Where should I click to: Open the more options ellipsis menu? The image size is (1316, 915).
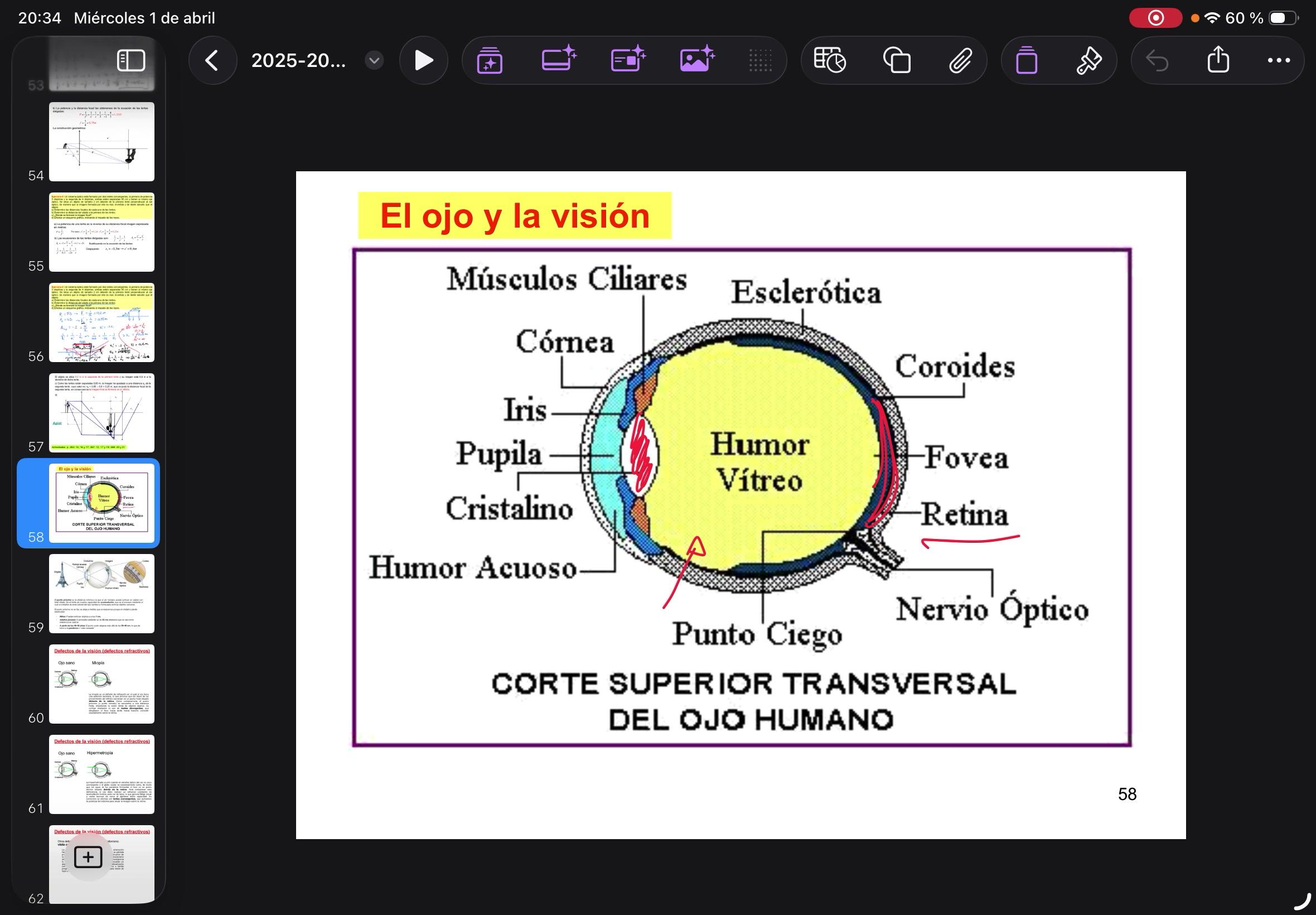(x=1279, y=60)
